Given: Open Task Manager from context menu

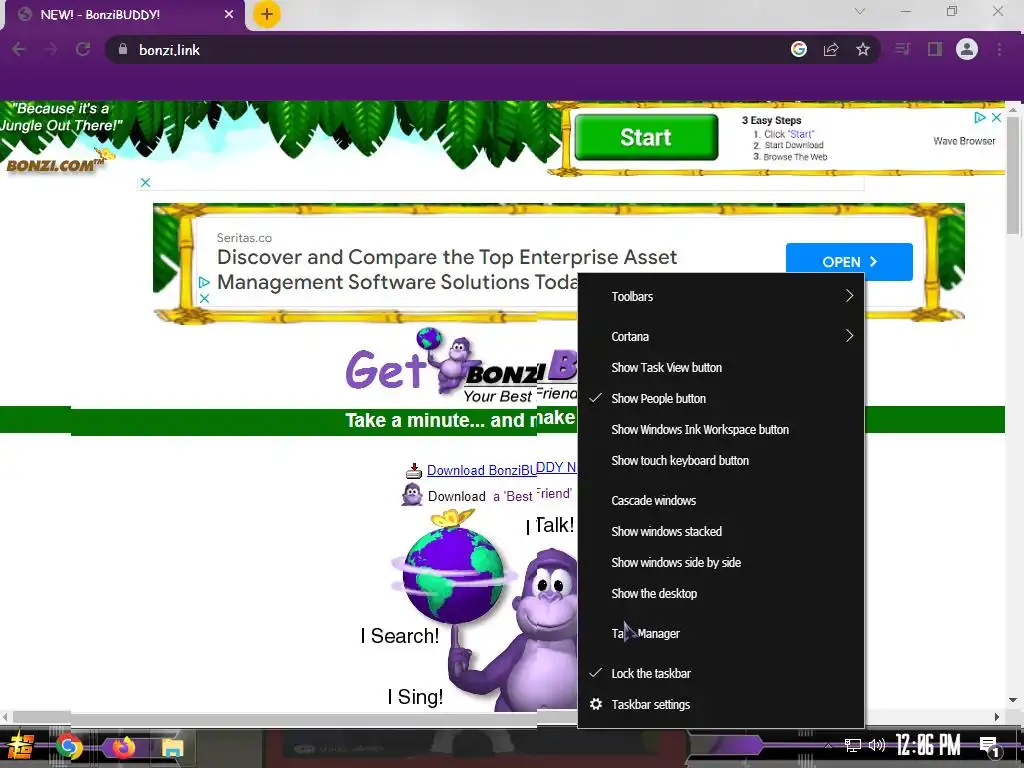Looking at the screenshot, I should 721,633.
